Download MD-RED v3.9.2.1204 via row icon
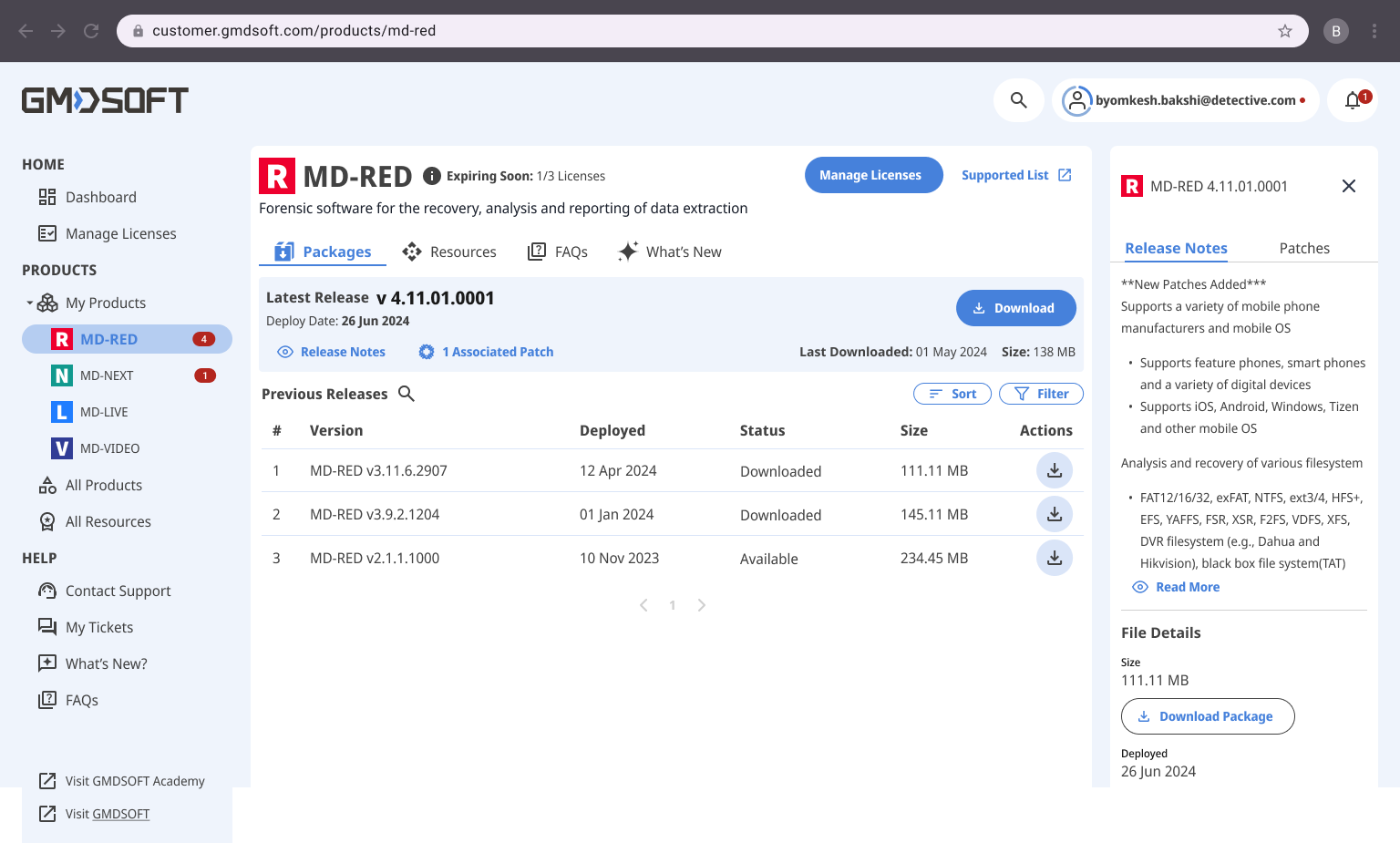This screenshot has width=1400, height=843. 1055,514
